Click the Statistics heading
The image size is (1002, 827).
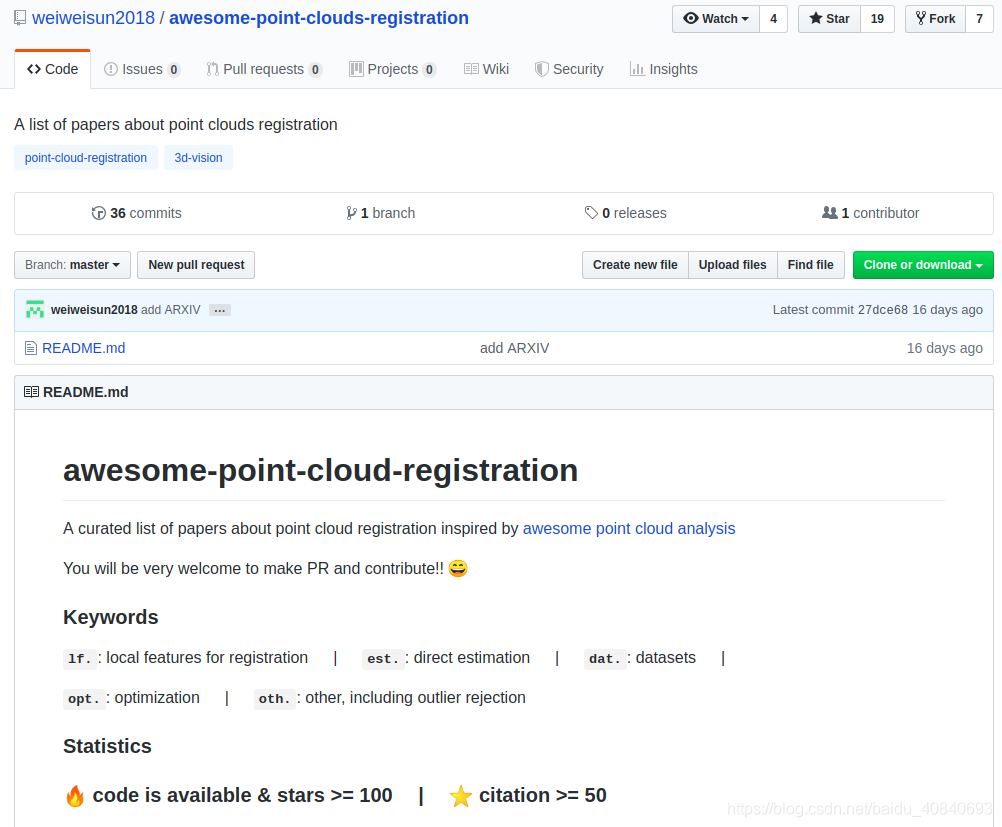tap(107, 746)
